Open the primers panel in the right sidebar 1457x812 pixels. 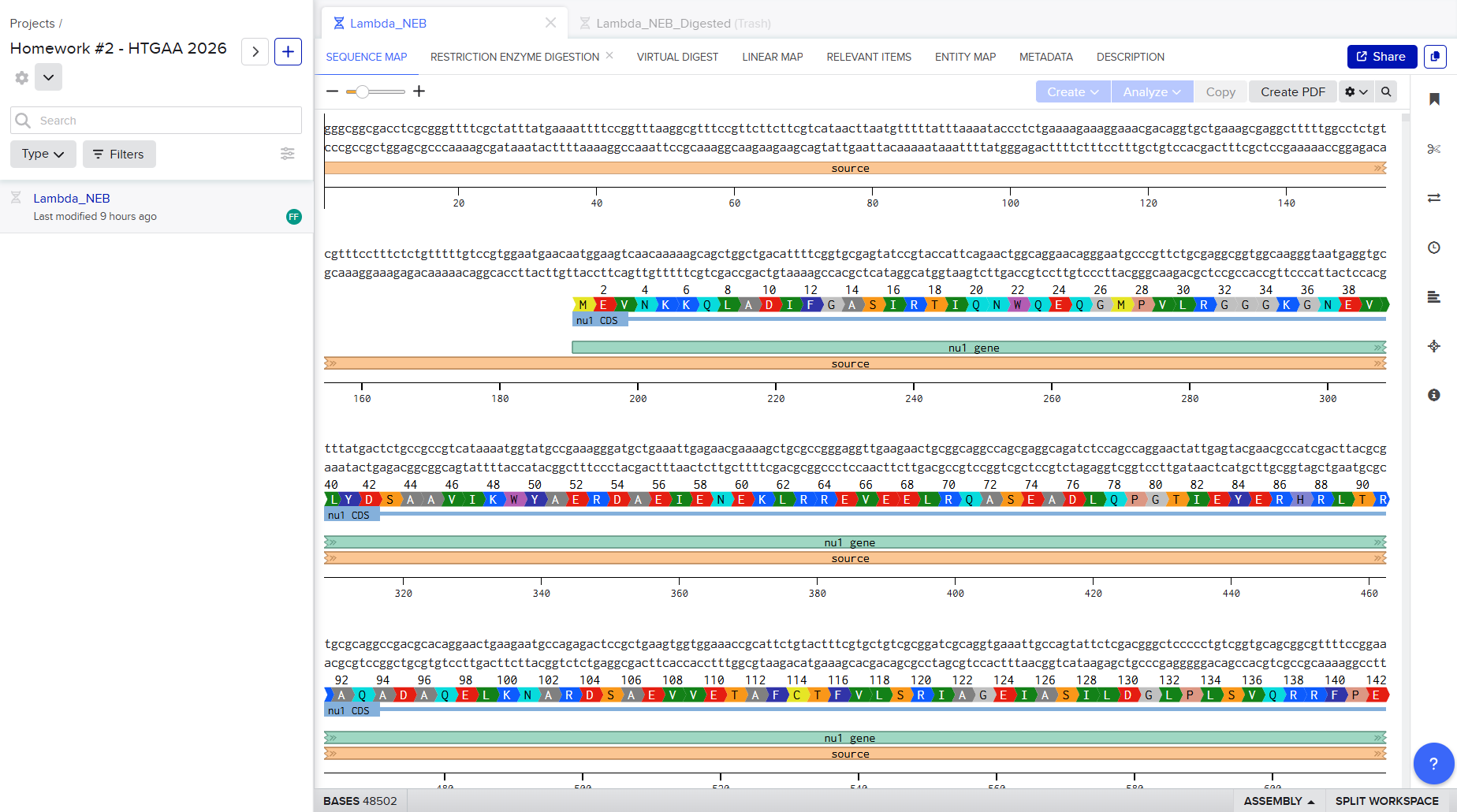coord(1435,296)
